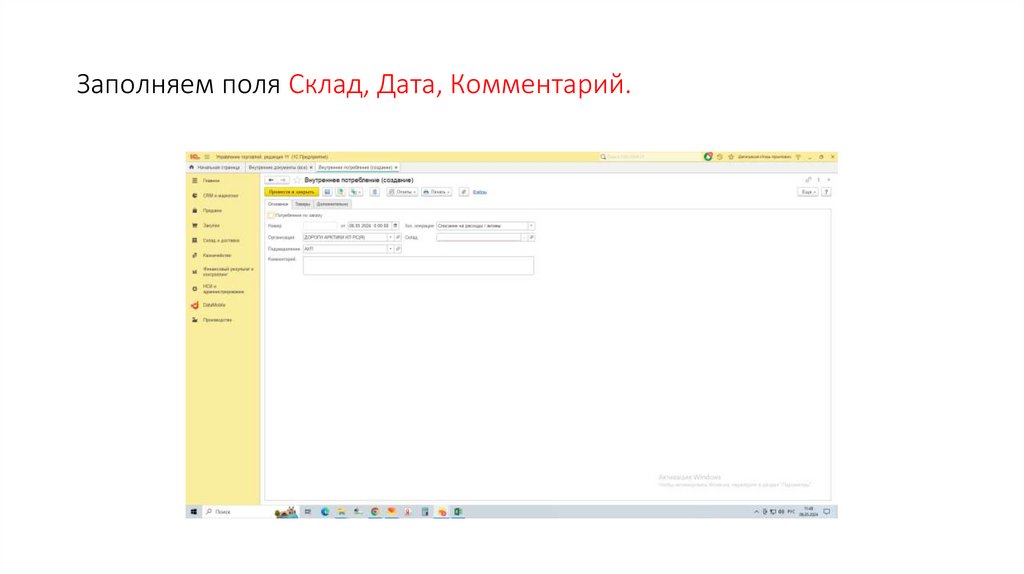Open the Файлы link in toolbar

tap(479, 192)
